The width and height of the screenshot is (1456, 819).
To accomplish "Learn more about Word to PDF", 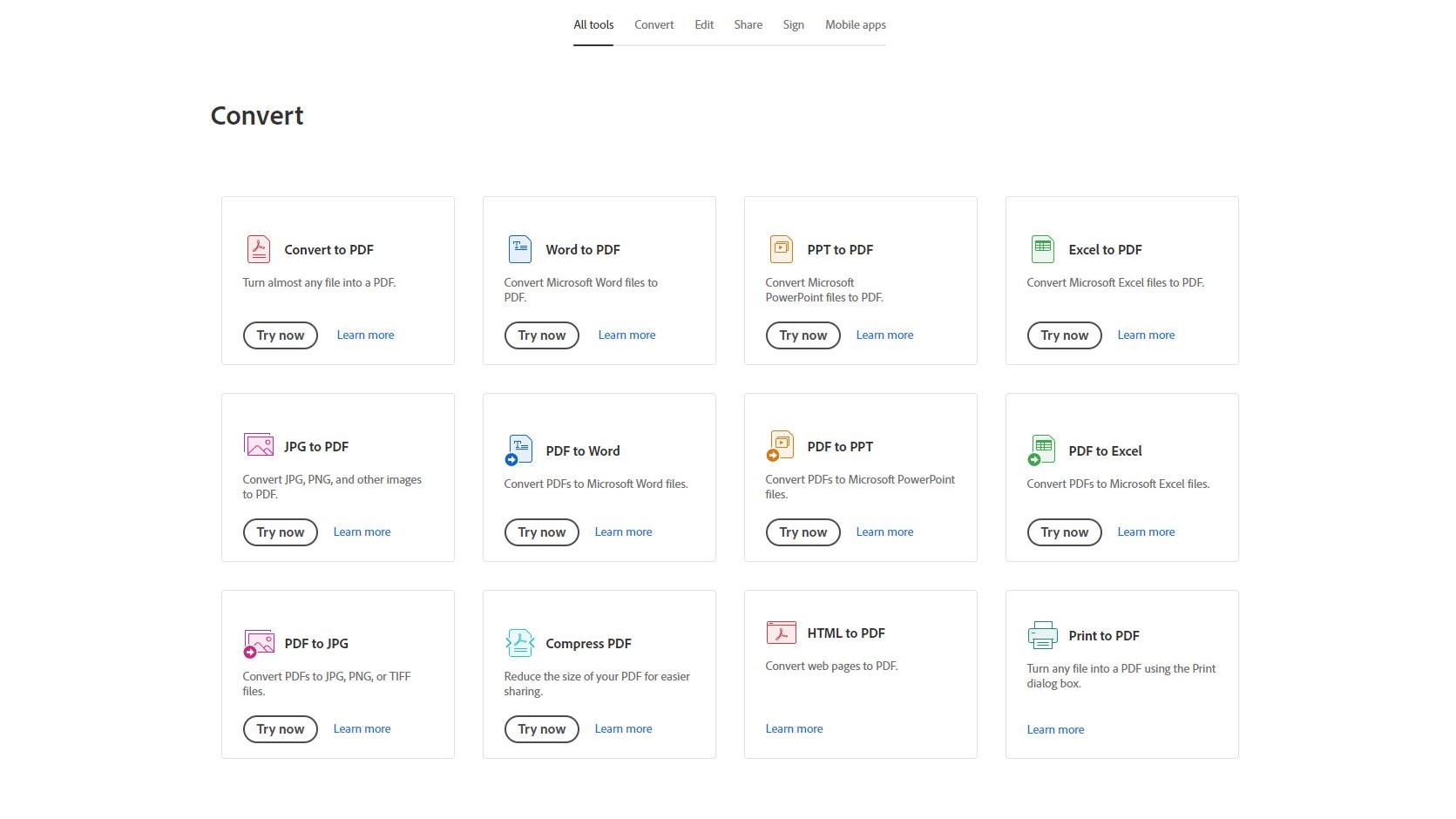I will 626,335.
